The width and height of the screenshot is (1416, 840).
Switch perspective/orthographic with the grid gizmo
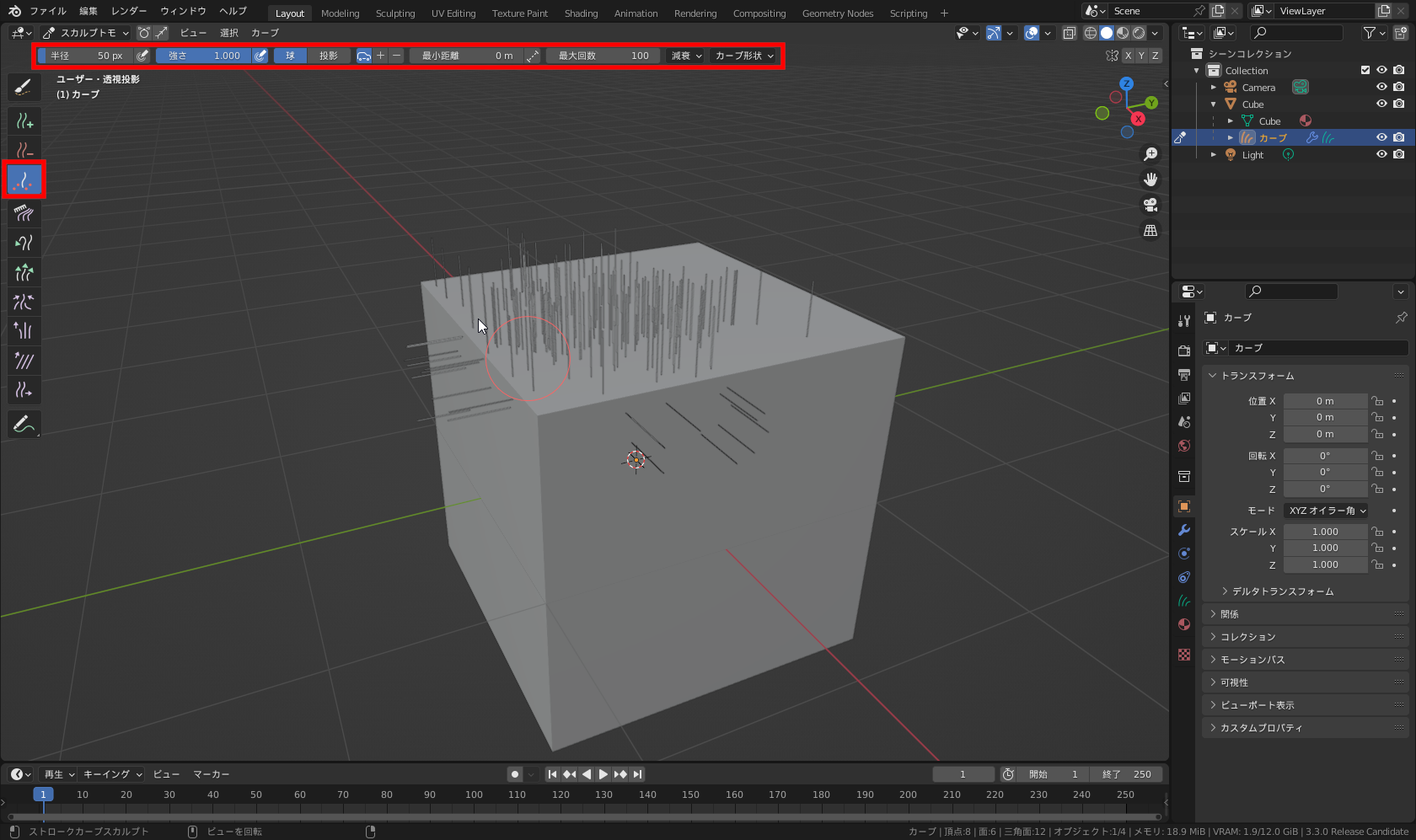click(1150, 230)
